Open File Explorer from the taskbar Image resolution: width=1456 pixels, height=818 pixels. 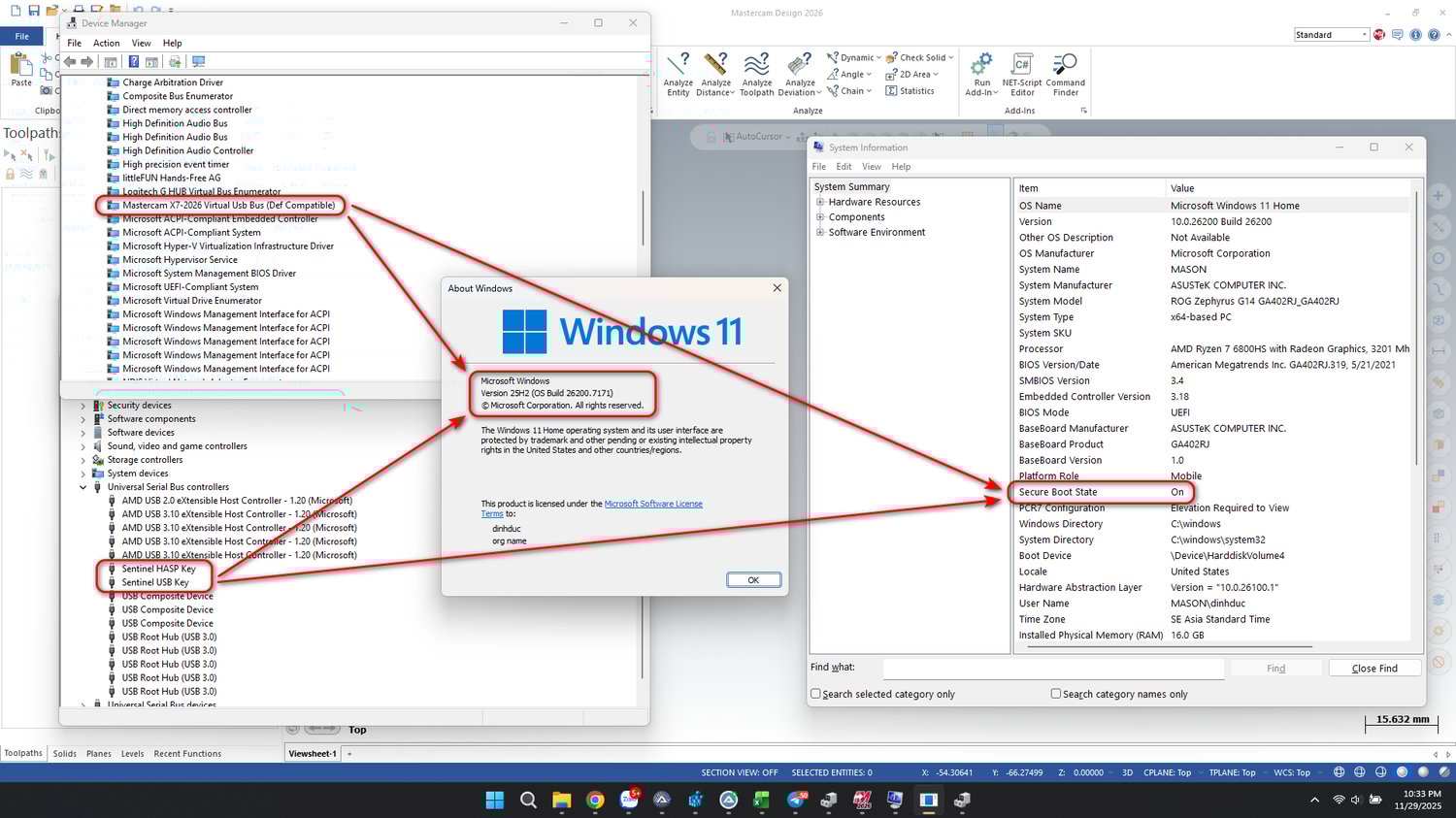tap(561, 800)
